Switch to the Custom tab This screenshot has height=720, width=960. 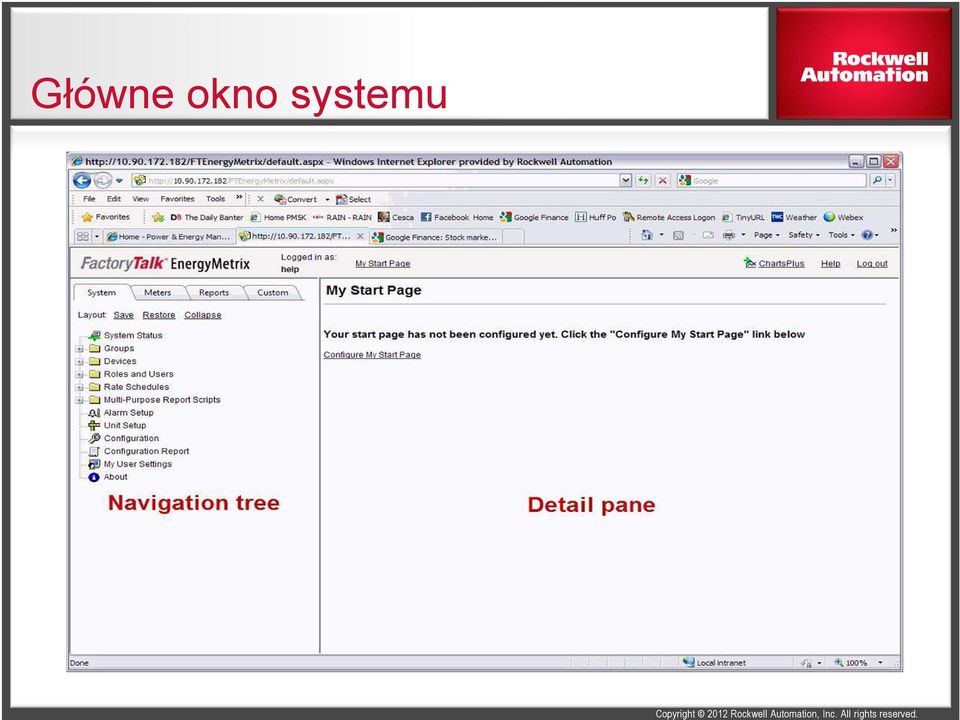click(272, 293)
